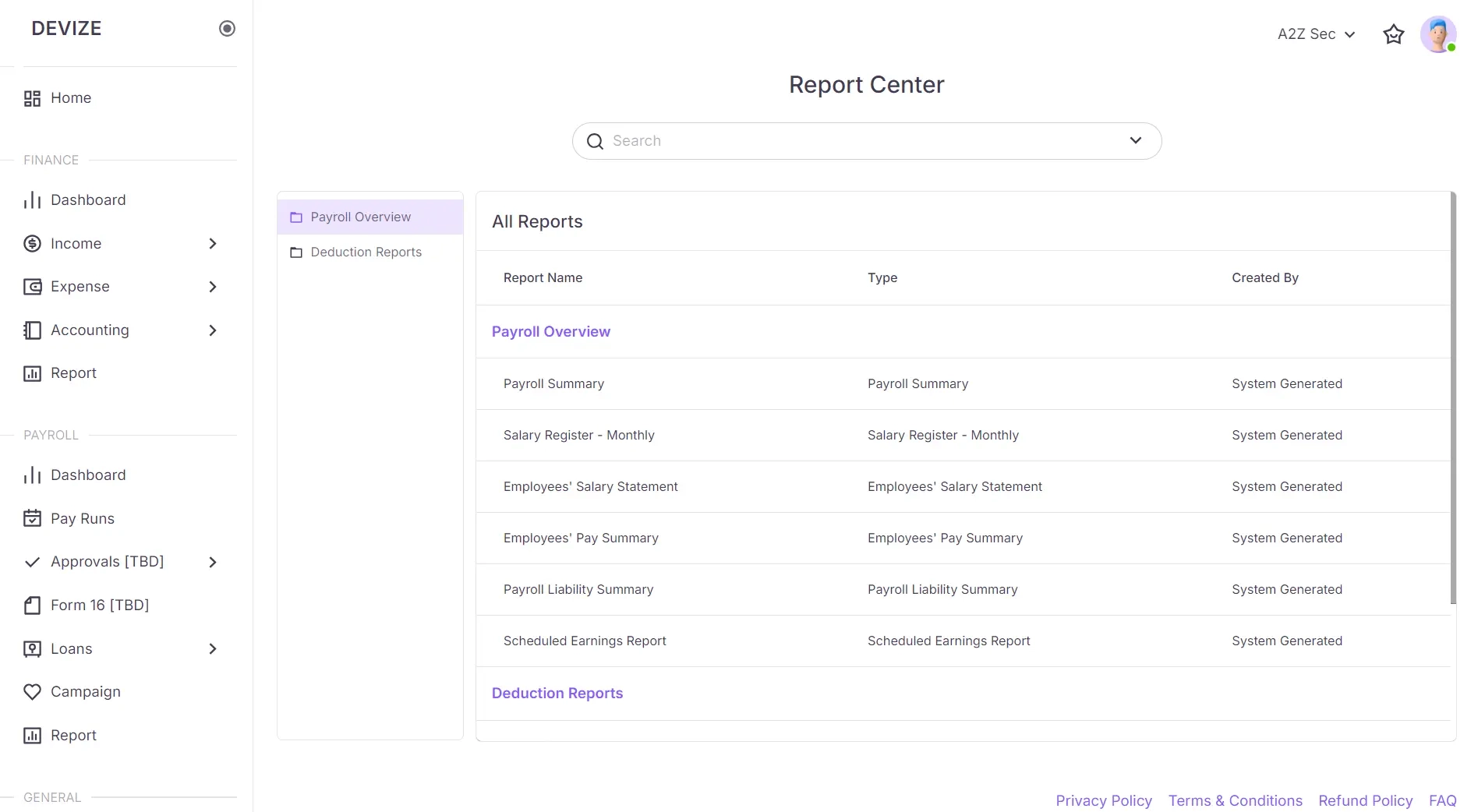Click the favorites star icon in header
Viewport: 1478px width, 812px height.
[1394, 34]
